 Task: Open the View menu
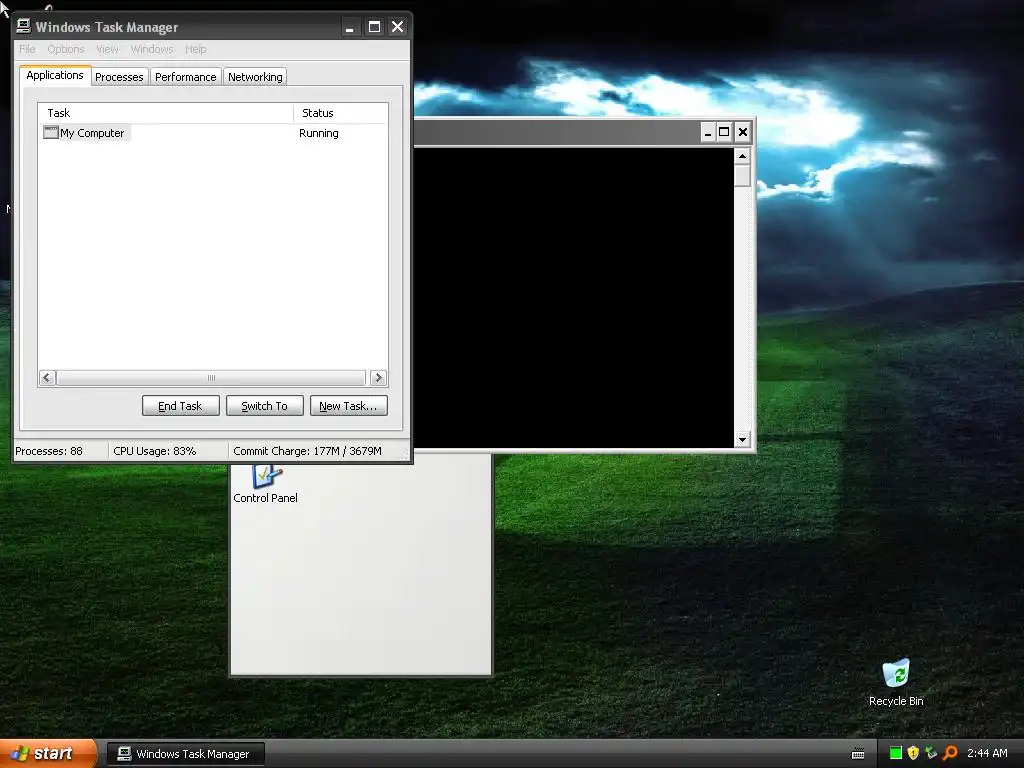(107, 49)
